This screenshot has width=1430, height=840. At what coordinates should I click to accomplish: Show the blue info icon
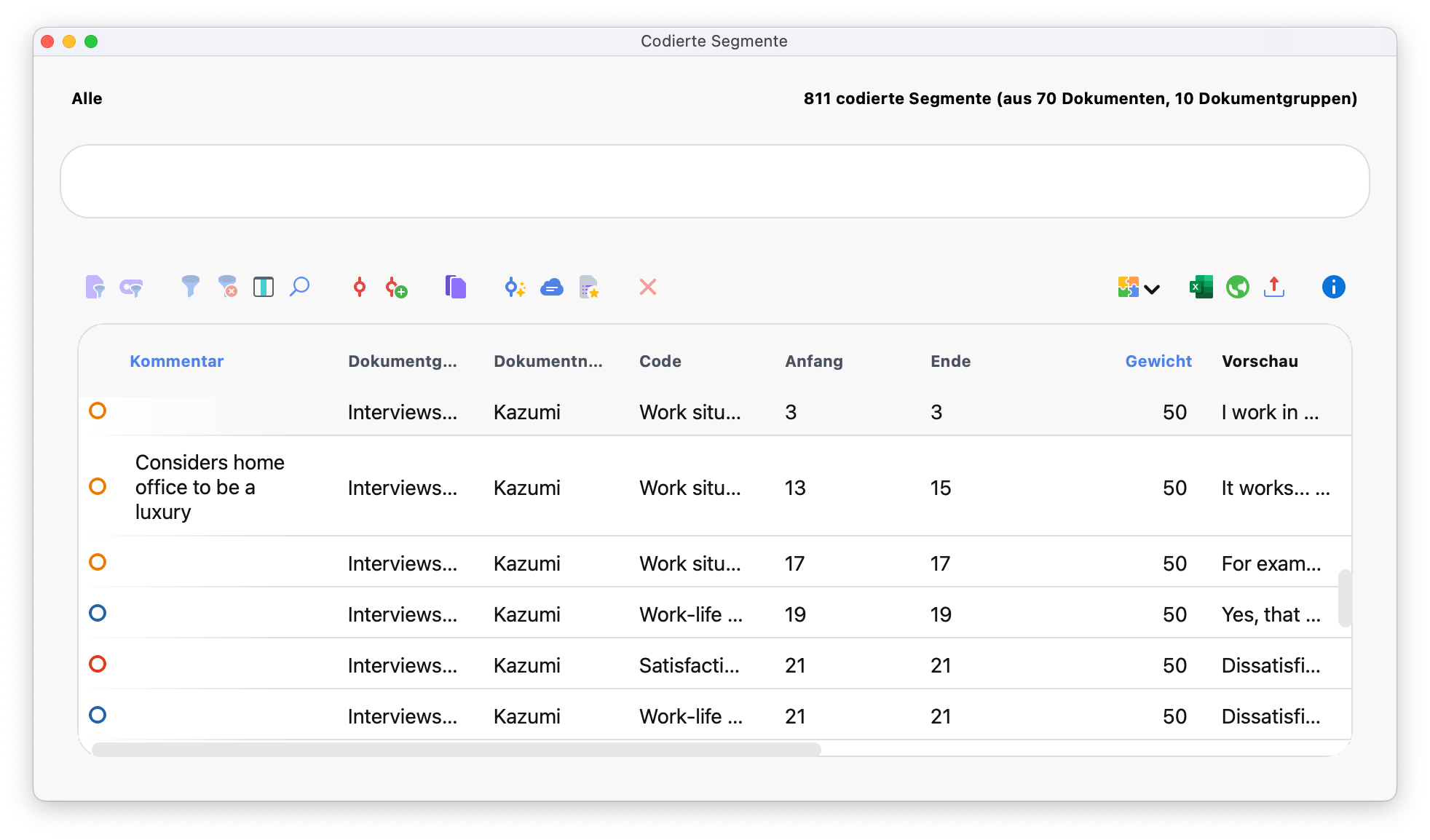click(1333, 287)
